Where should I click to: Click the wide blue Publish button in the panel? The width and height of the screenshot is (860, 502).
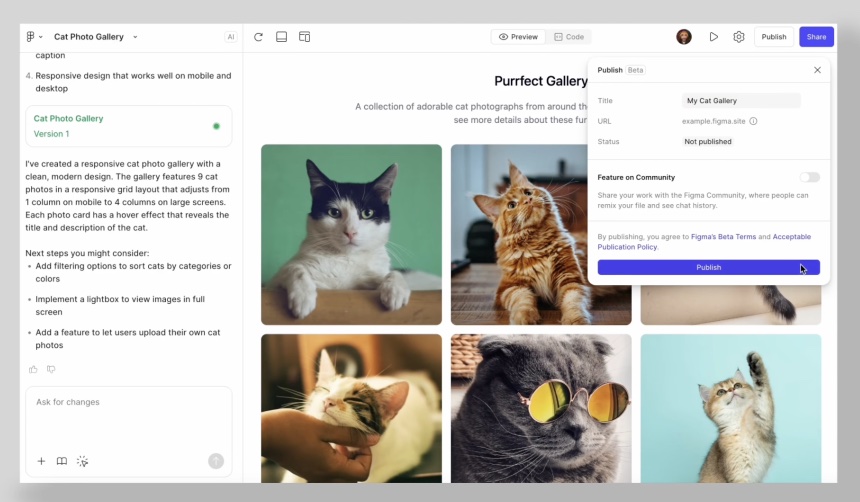click(x=709, y=267)
